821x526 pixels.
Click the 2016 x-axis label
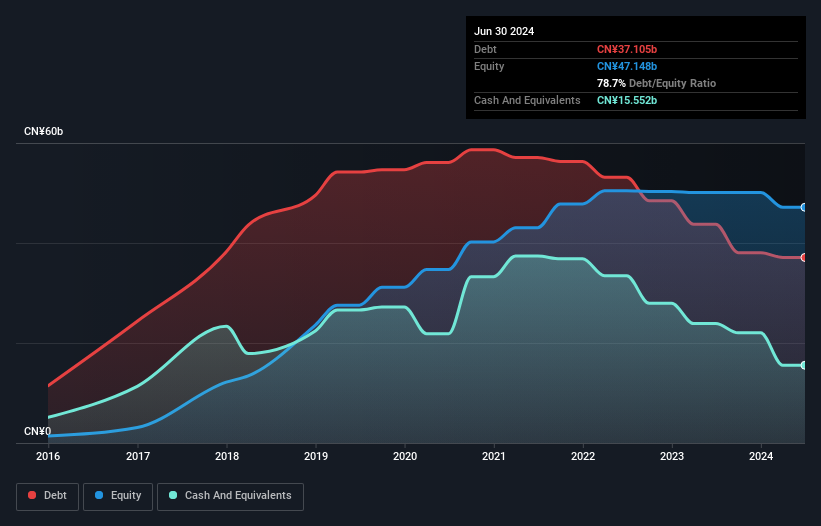[x=48, y=456]
